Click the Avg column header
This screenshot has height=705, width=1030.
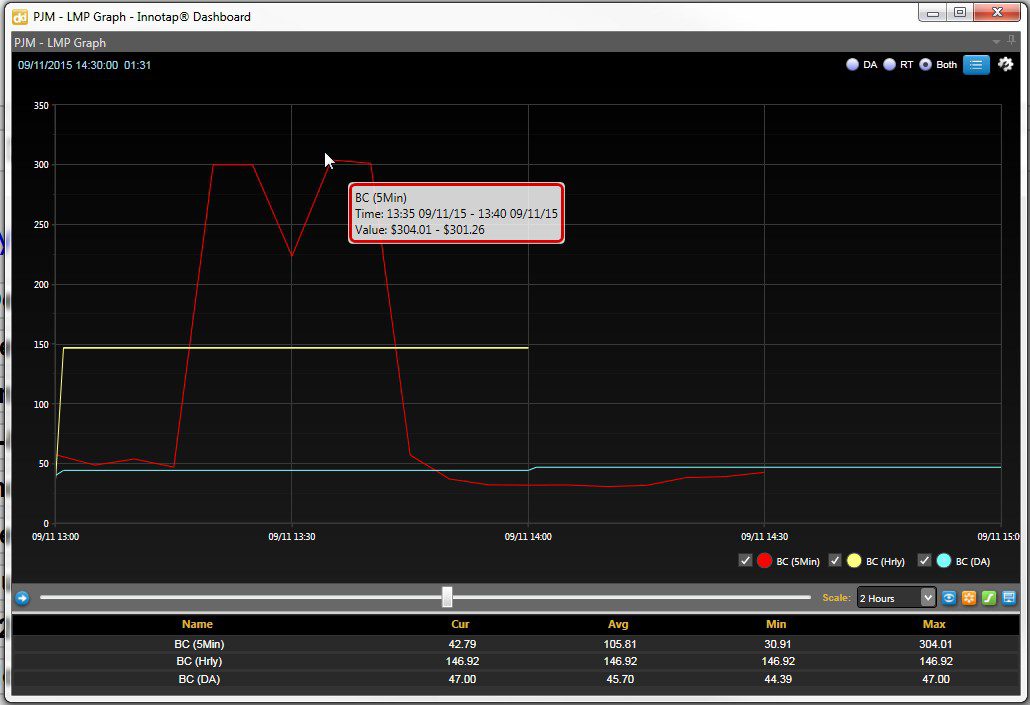point(618,624)
